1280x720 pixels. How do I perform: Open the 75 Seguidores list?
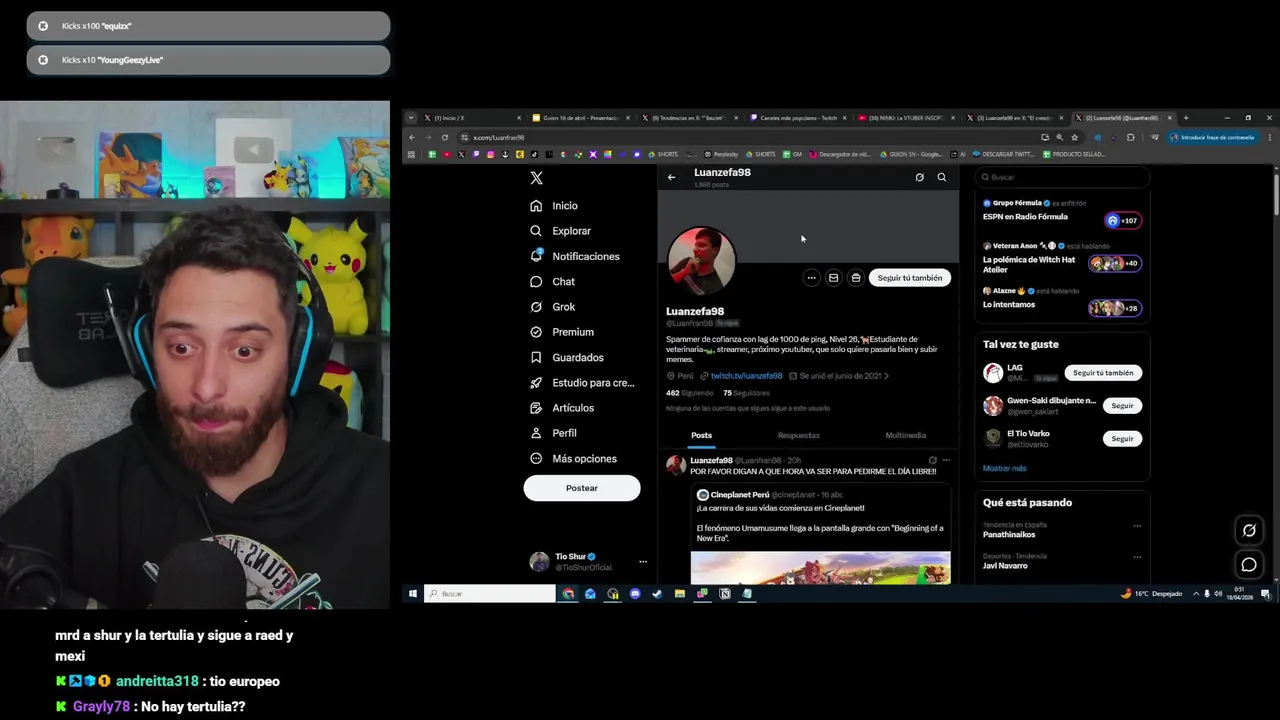click(x=746, y=393)
